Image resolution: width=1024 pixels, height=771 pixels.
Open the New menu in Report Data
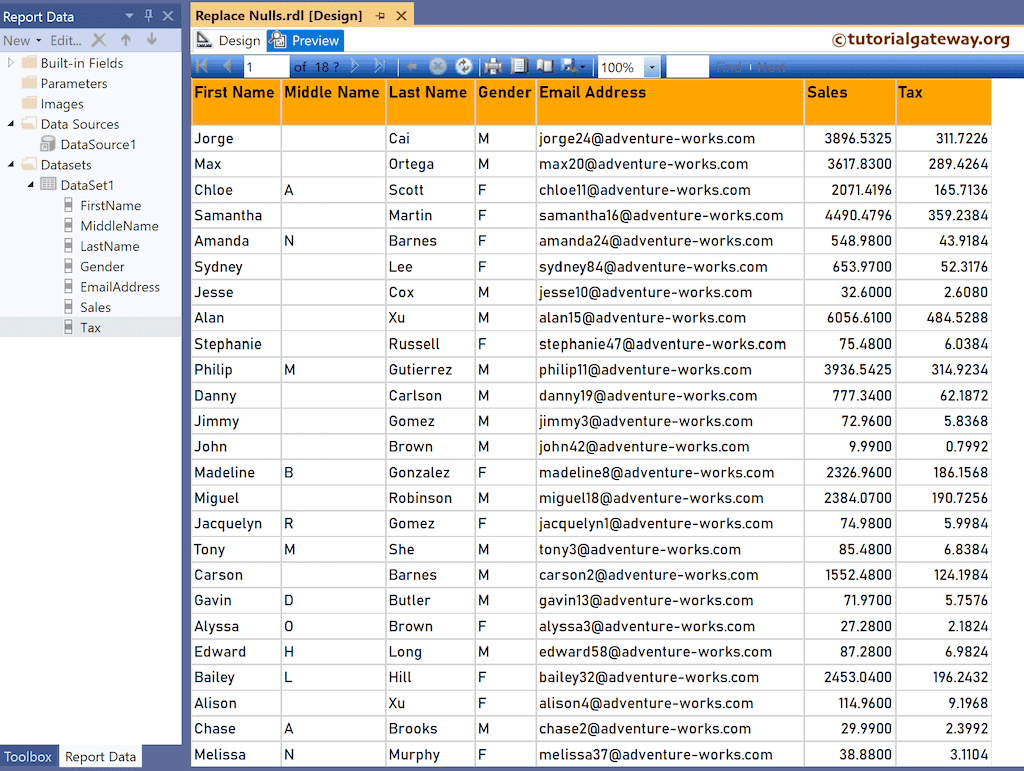[x=20, y=40]
